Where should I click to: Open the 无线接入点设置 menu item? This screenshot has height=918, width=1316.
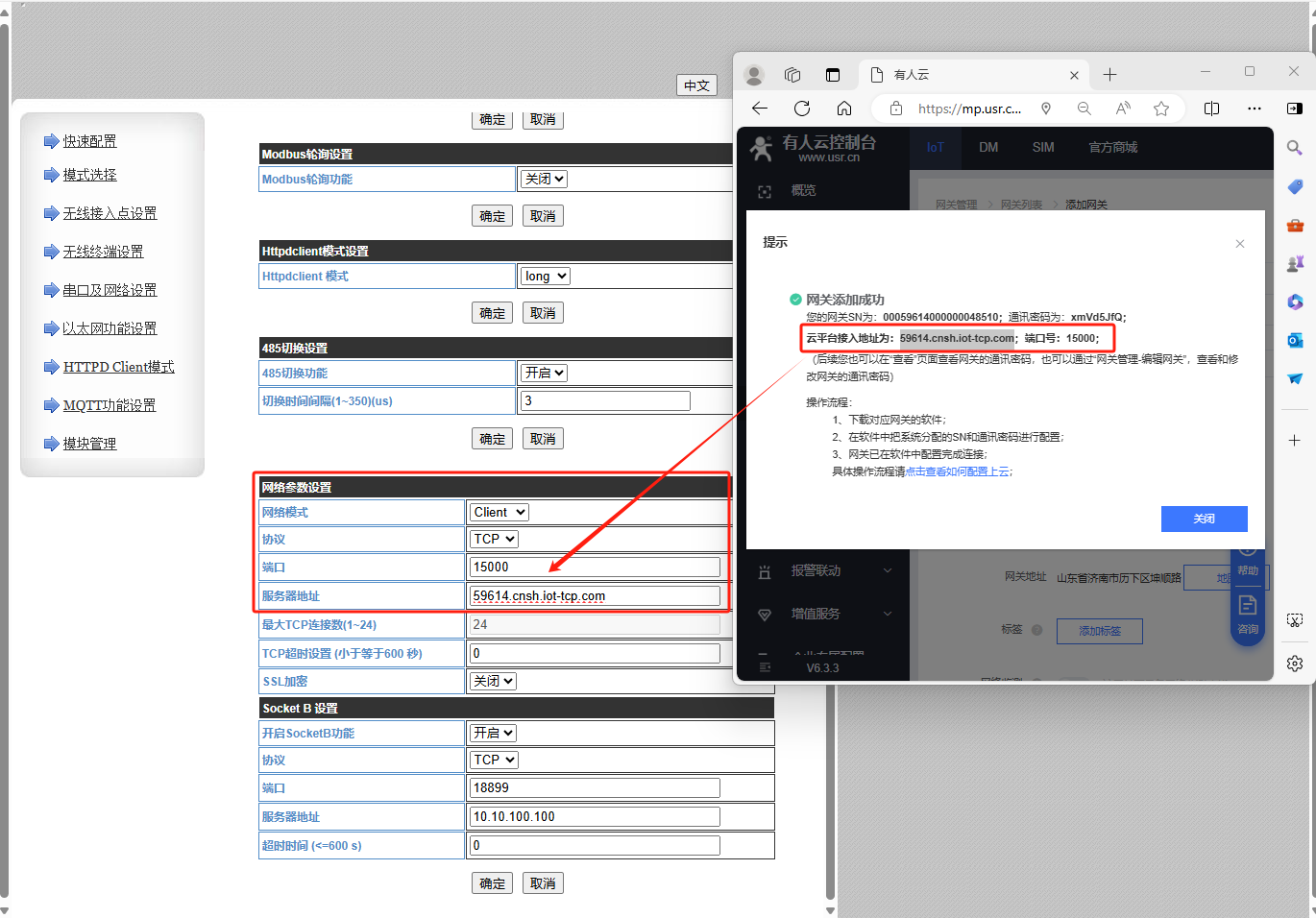click(110, 213)
